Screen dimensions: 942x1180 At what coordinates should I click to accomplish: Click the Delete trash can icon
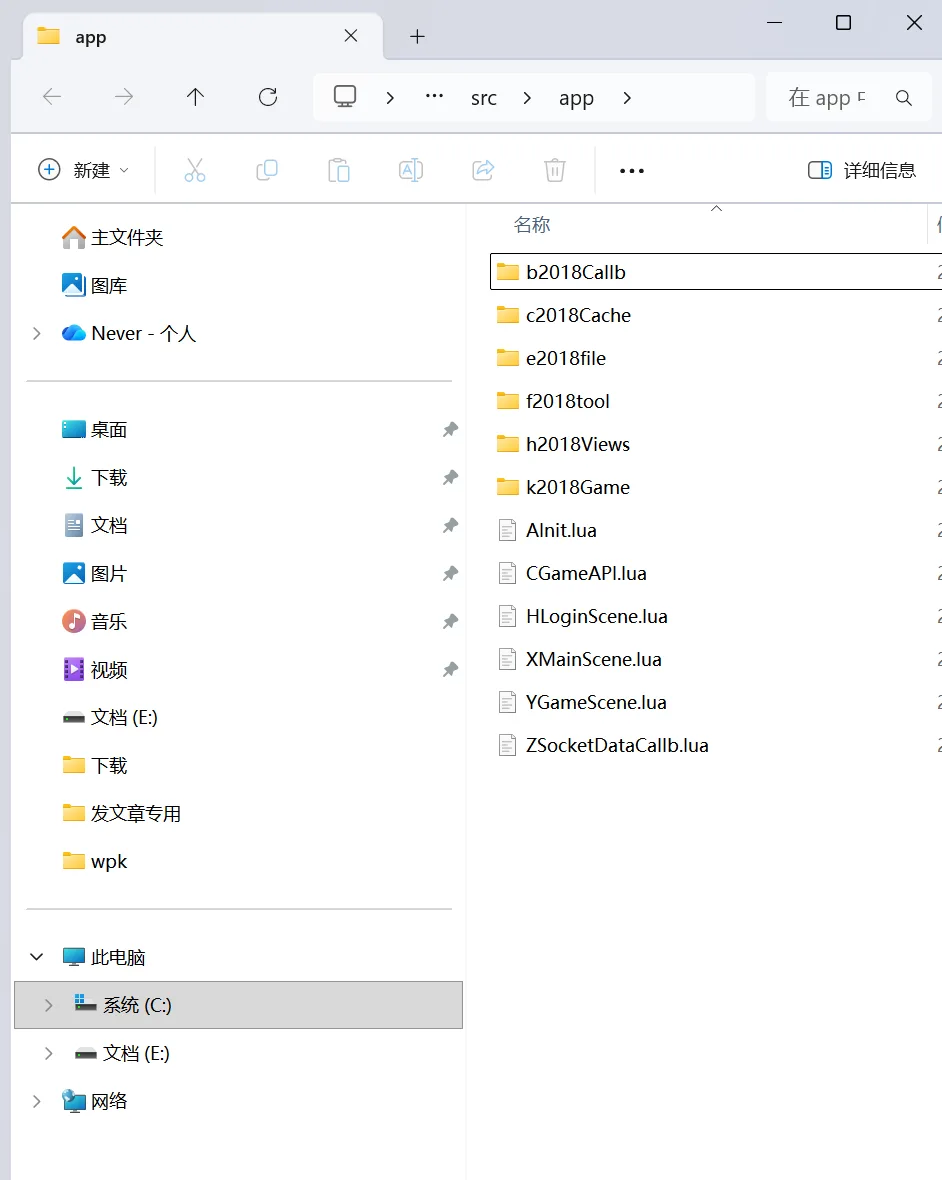click(x=555, y=171)
